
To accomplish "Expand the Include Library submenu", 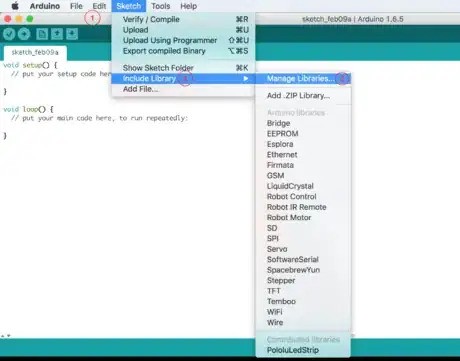I will click(183, 78).
